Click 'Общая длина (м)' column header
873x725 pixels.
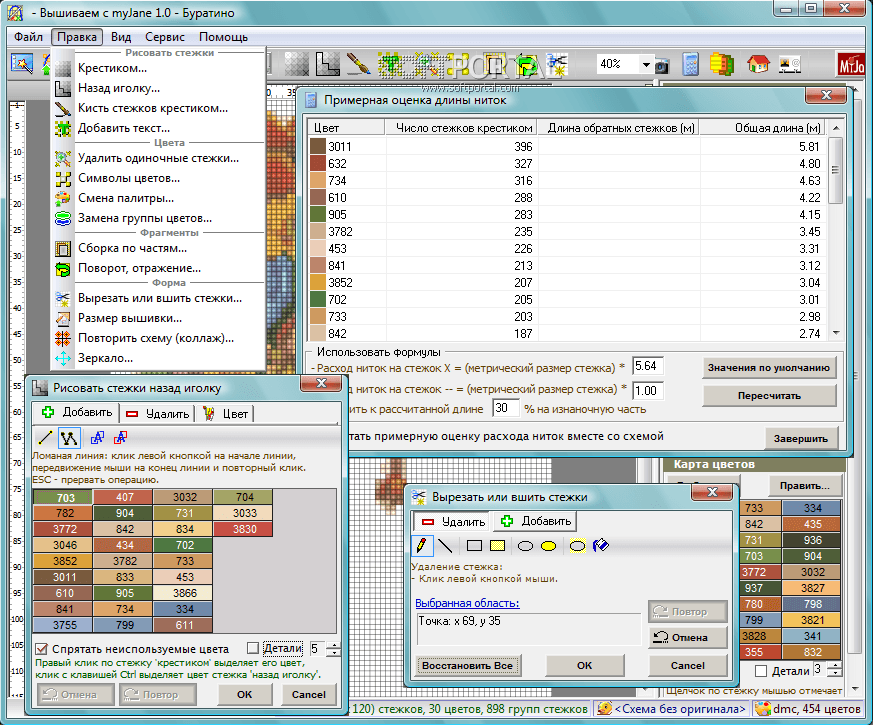pyautogui.click(x=762, y=128)
